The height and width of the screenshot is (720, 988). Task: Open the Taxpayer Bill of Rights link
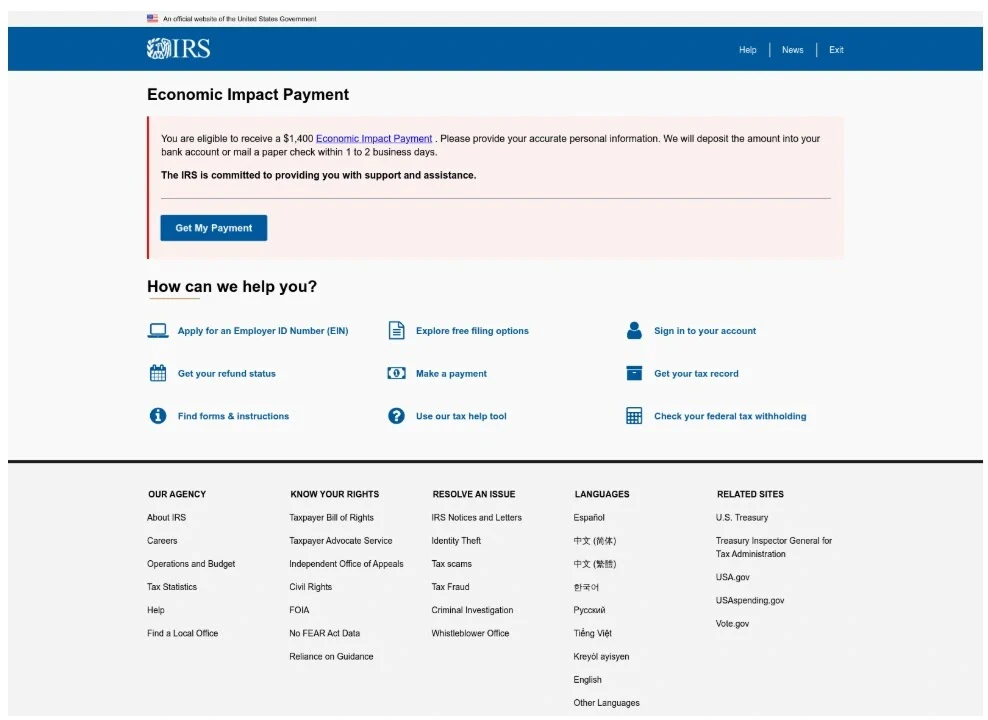(331, 518)
